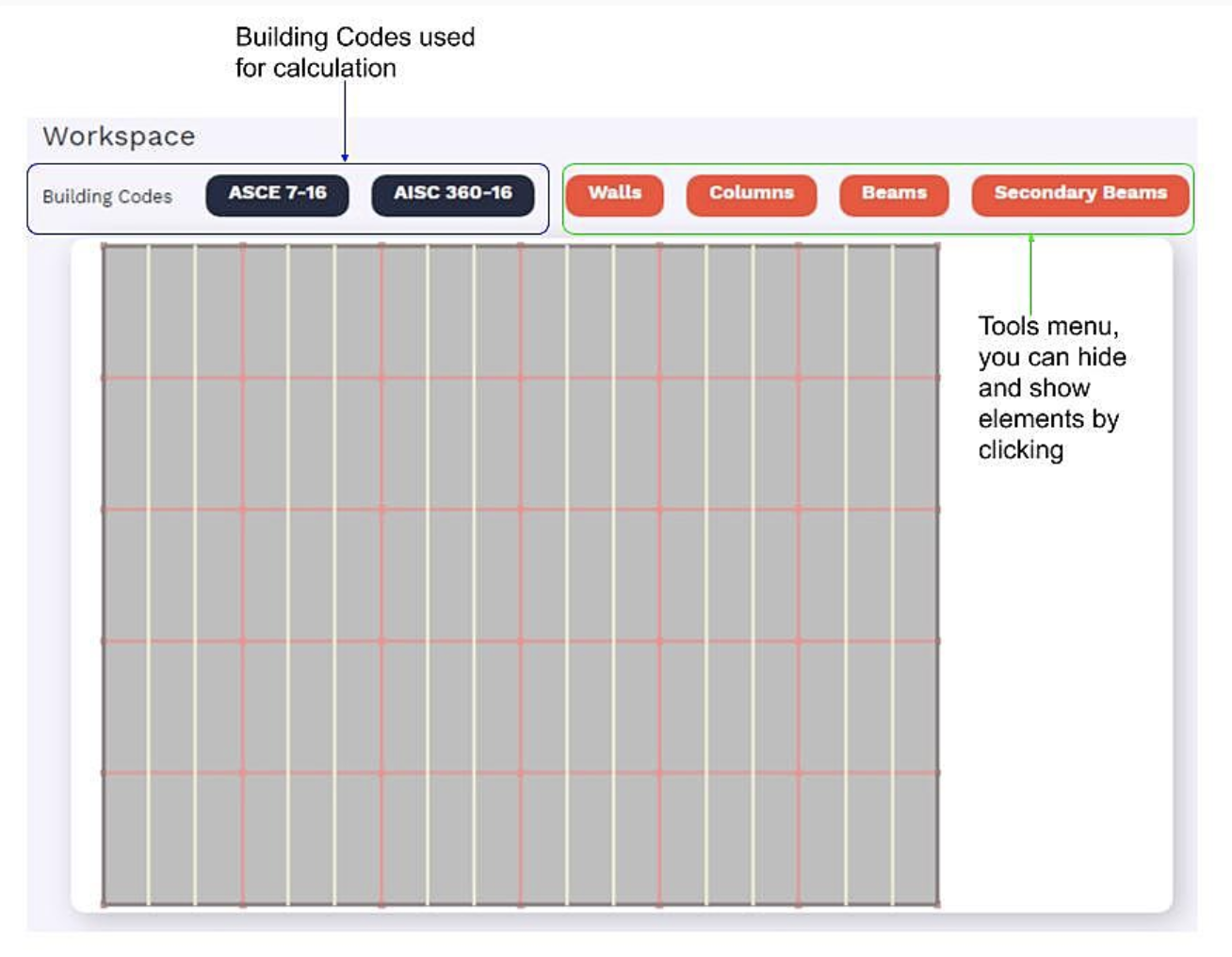The image size is (1232, 957).
Task: Click the right wall edge of plan
Action: click(x=938, y=575)
